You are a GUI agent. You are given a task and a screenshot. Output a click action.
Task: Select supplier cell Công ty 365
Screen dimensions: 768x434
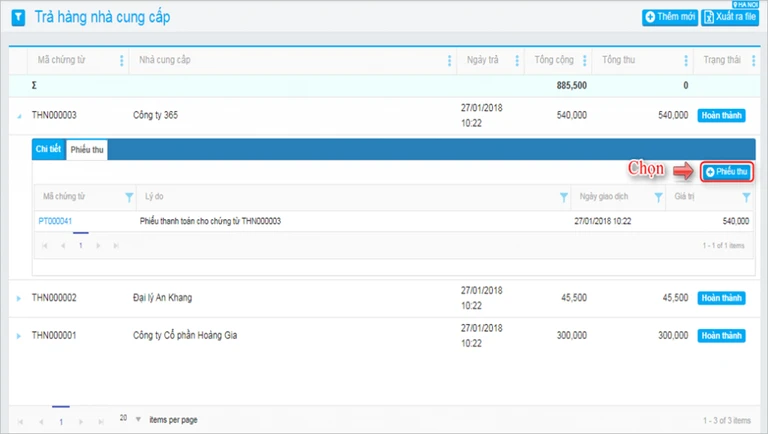click(155, 115)
